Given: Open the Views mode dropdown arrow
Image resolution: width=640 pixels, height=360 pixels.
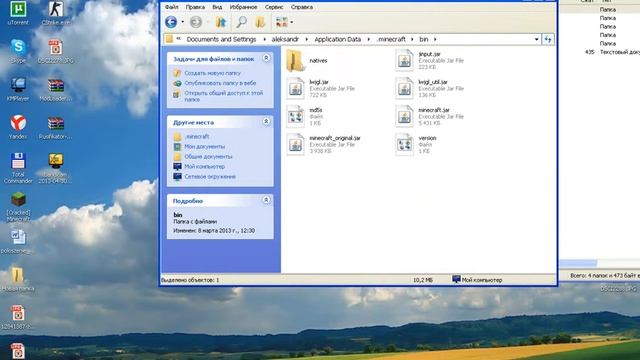Looking at the screenshot, I should [291, 22].
